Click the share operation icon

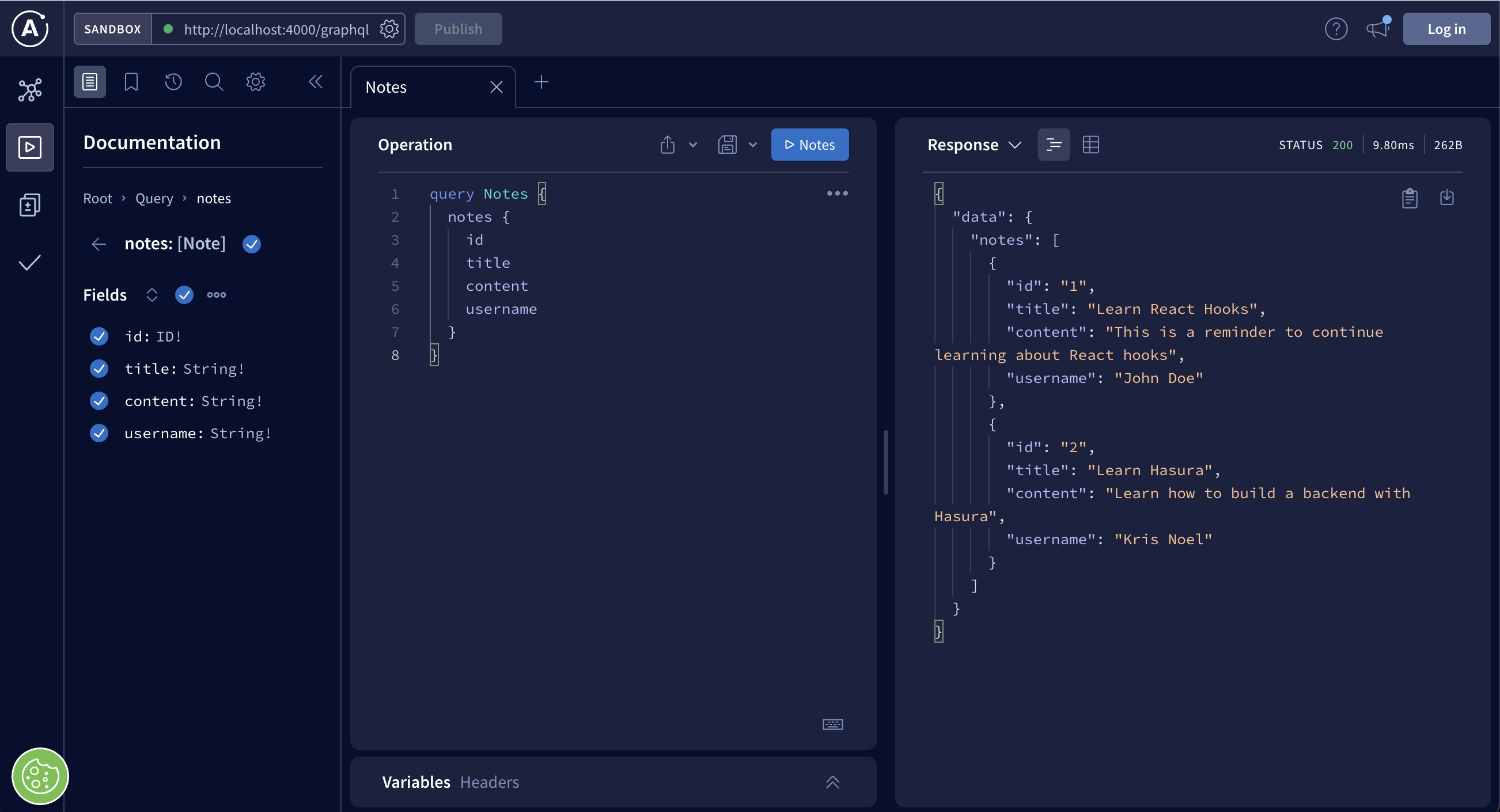coord(668,145)
